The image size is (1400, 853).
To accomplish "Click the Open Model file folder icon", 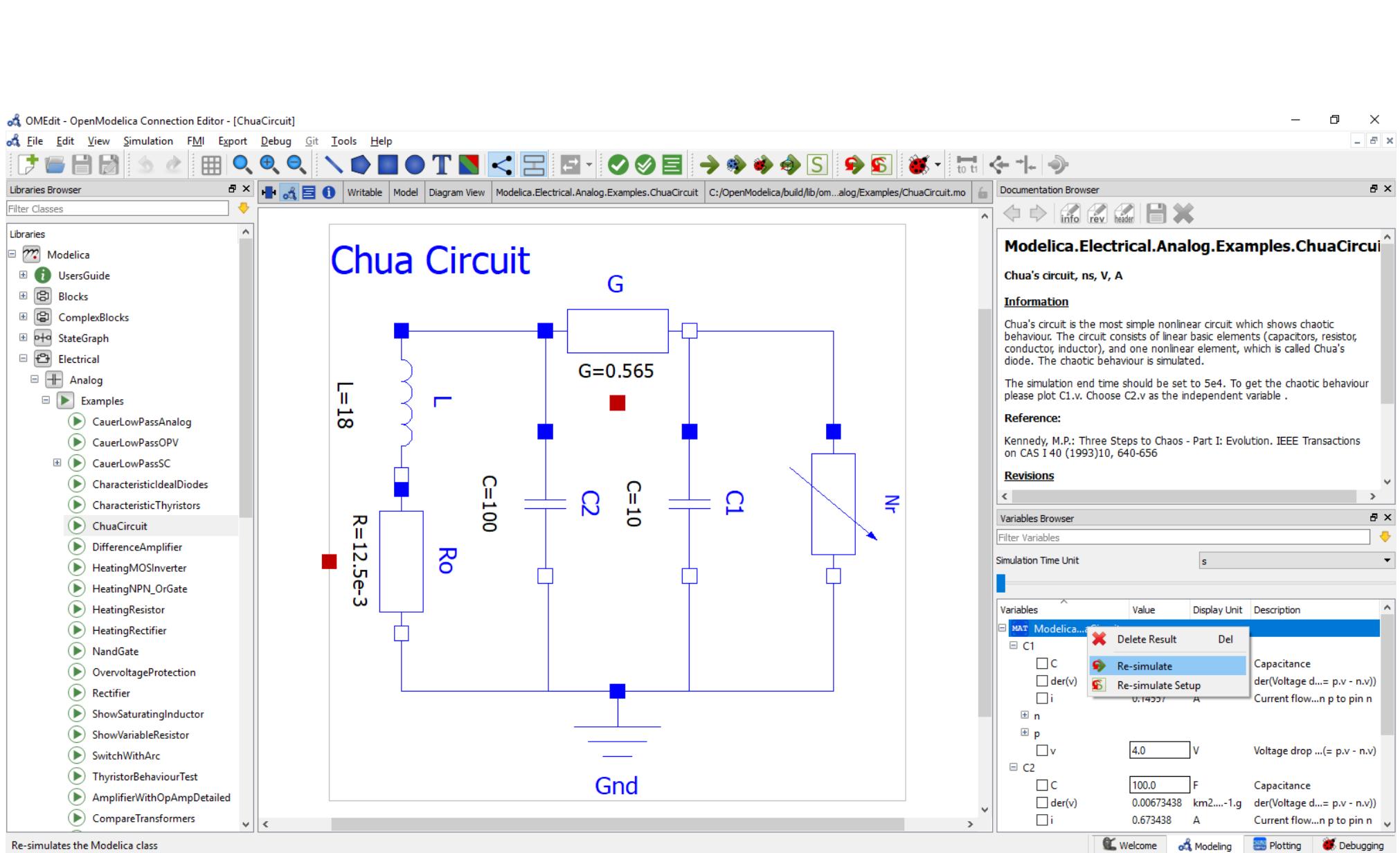I will click(55, 165).
